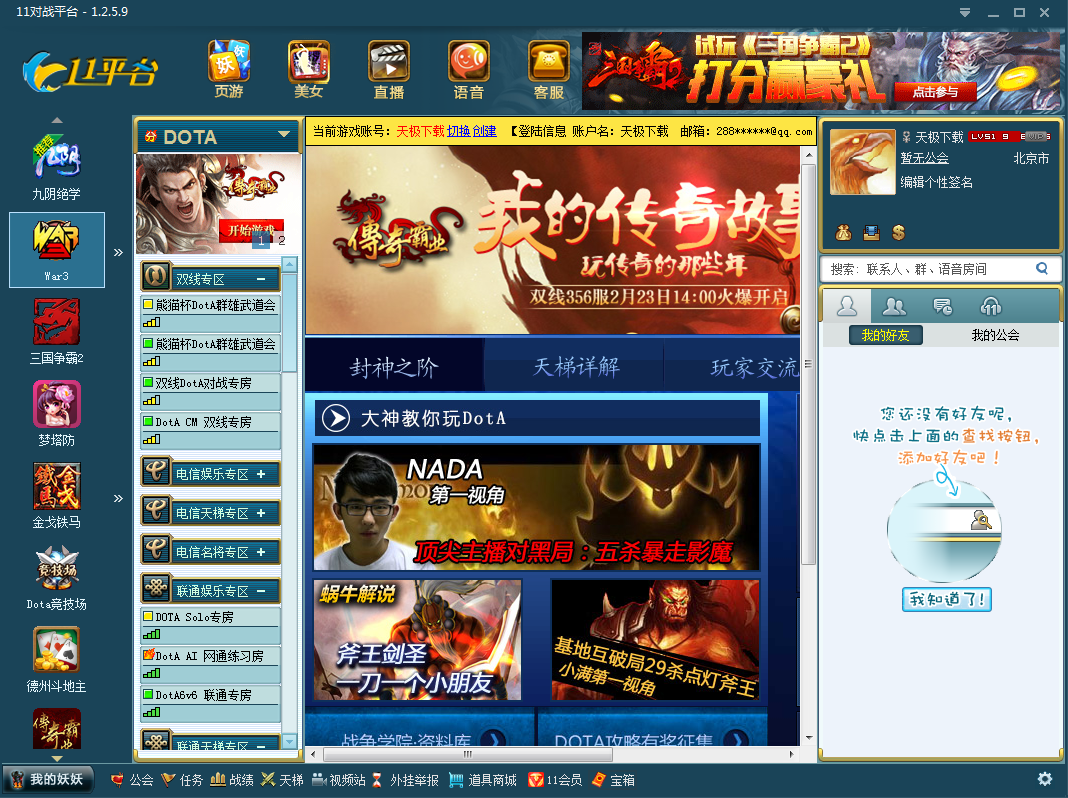Viewport: 1068px width, 798px height.
Task: Expand sidebar arrows next to War3
Action: pyautogui.click(x=119, y=253)
